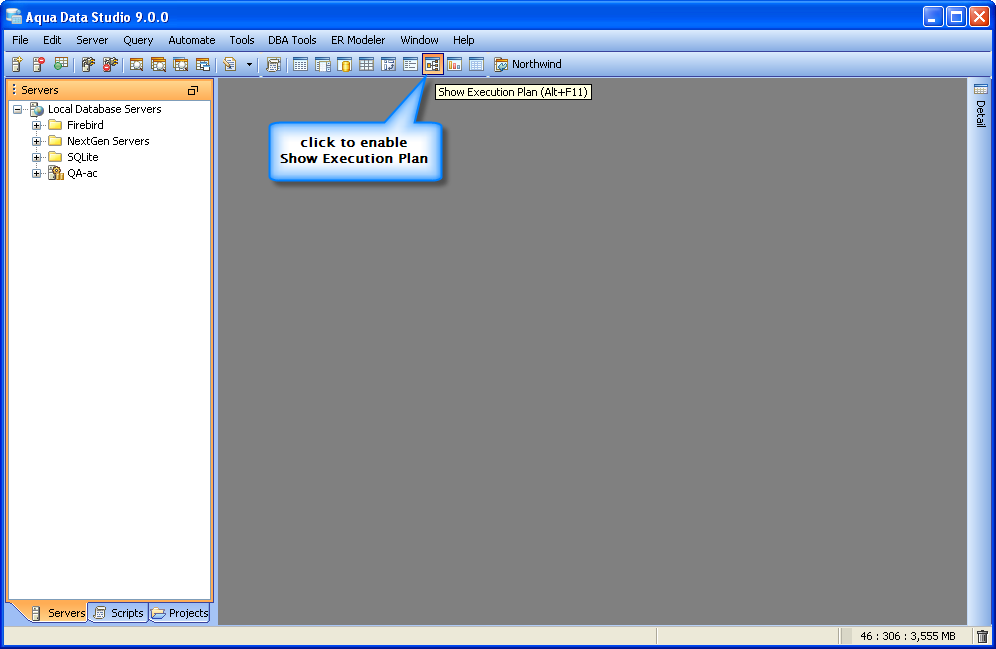Click the Northwind database label
Screen dimensions: 996x649
[537, 64]
